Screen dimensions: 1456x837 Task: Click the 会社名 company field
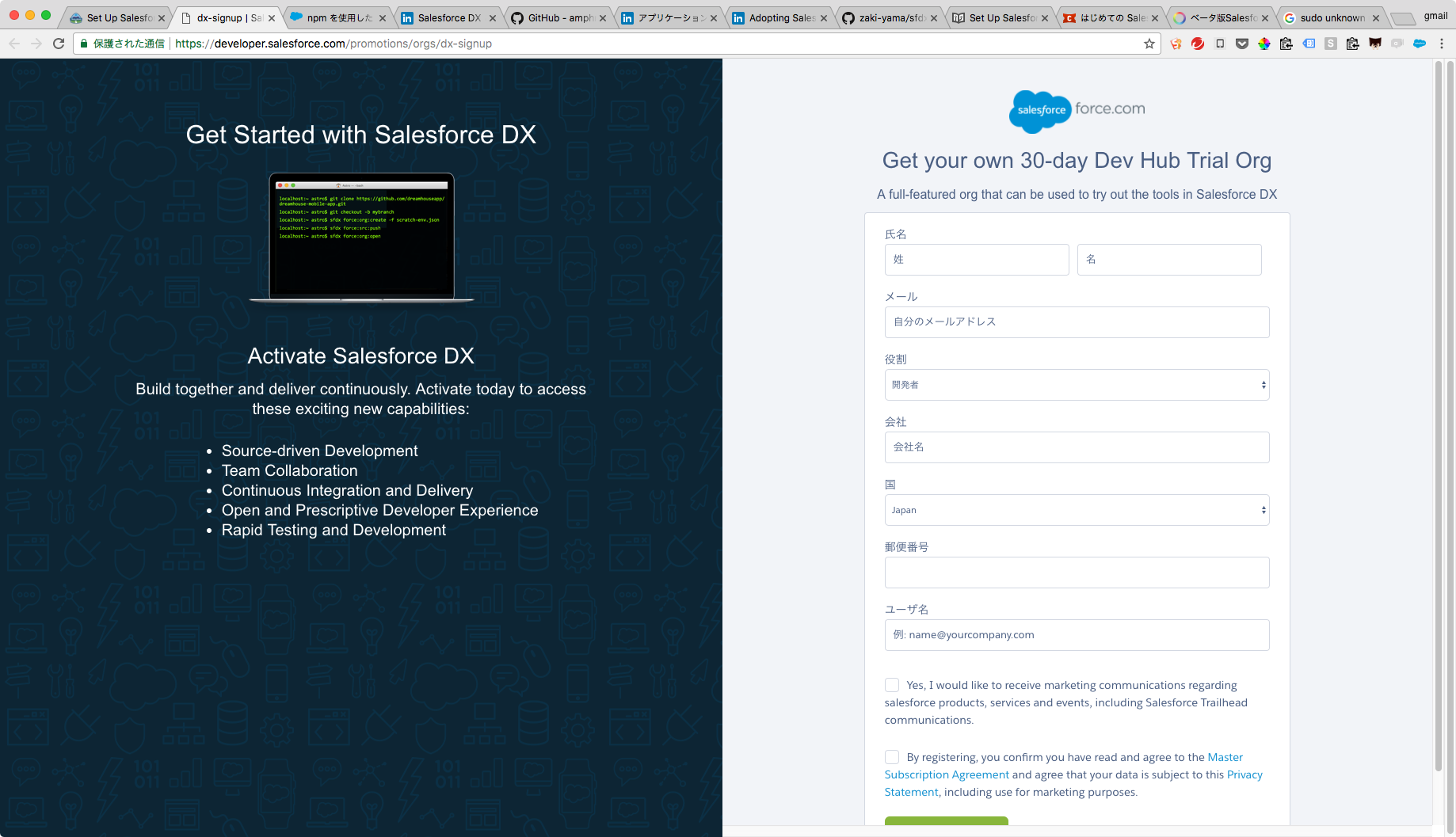pos(1077,447)
